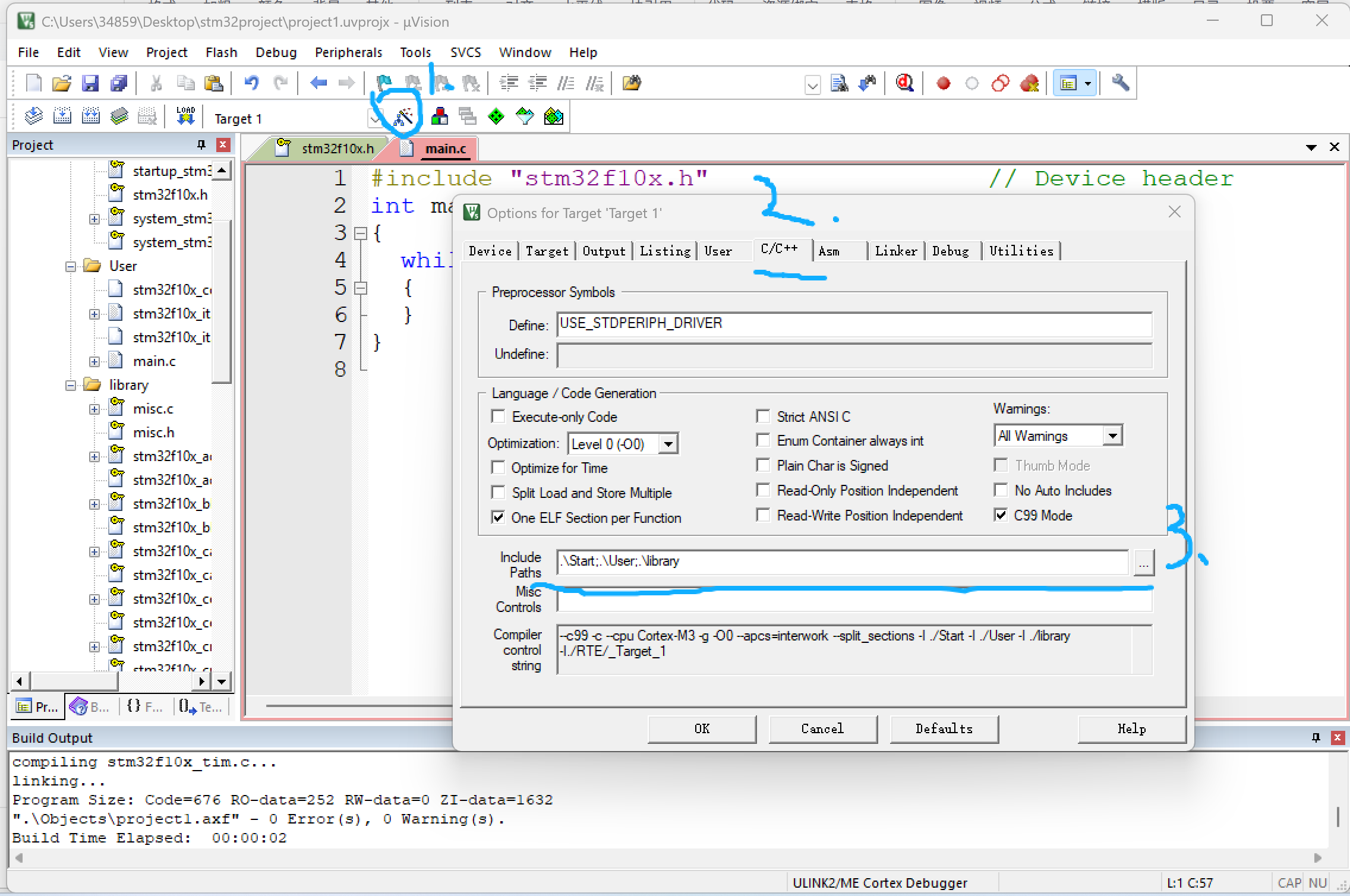Collapse the library folder in project tree

(x=71, y=385)
